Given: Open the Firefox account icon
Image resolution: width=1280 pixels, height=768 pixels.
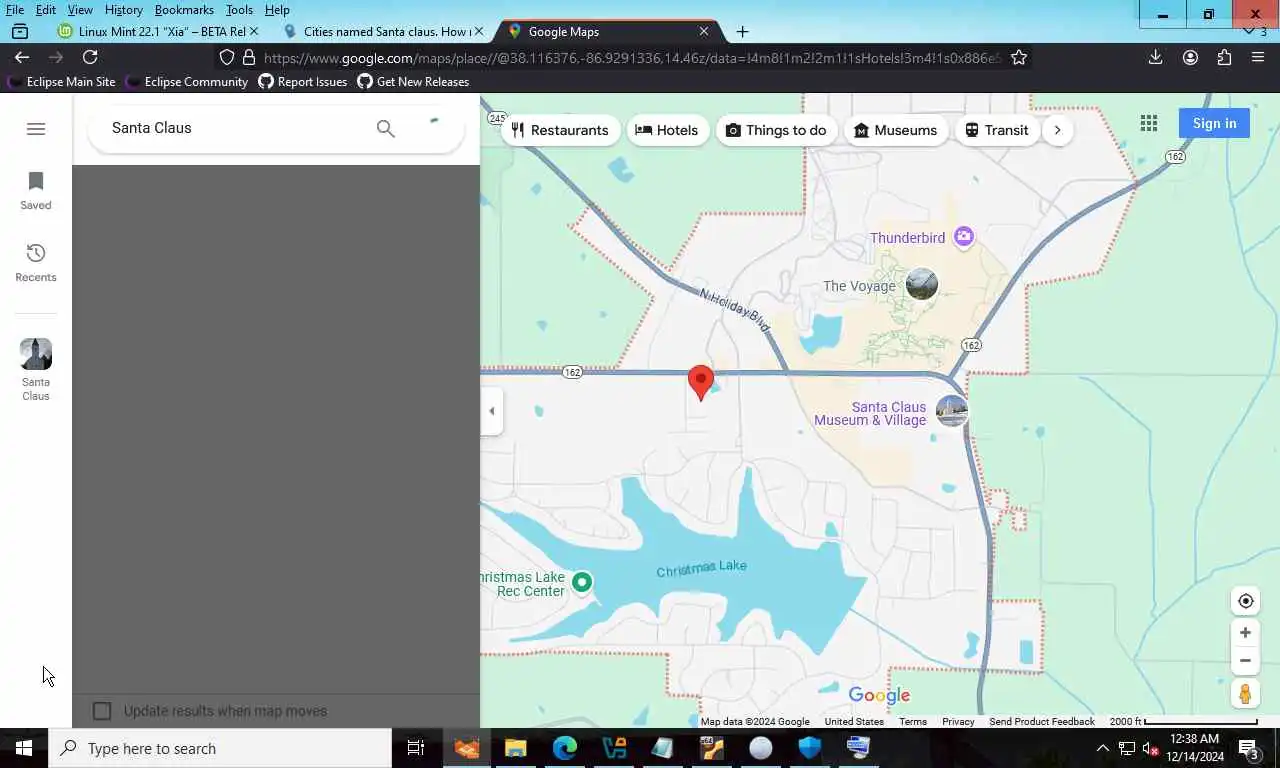Looking at the screenshot, I should pyautogui.click(x=1190, y=57).
